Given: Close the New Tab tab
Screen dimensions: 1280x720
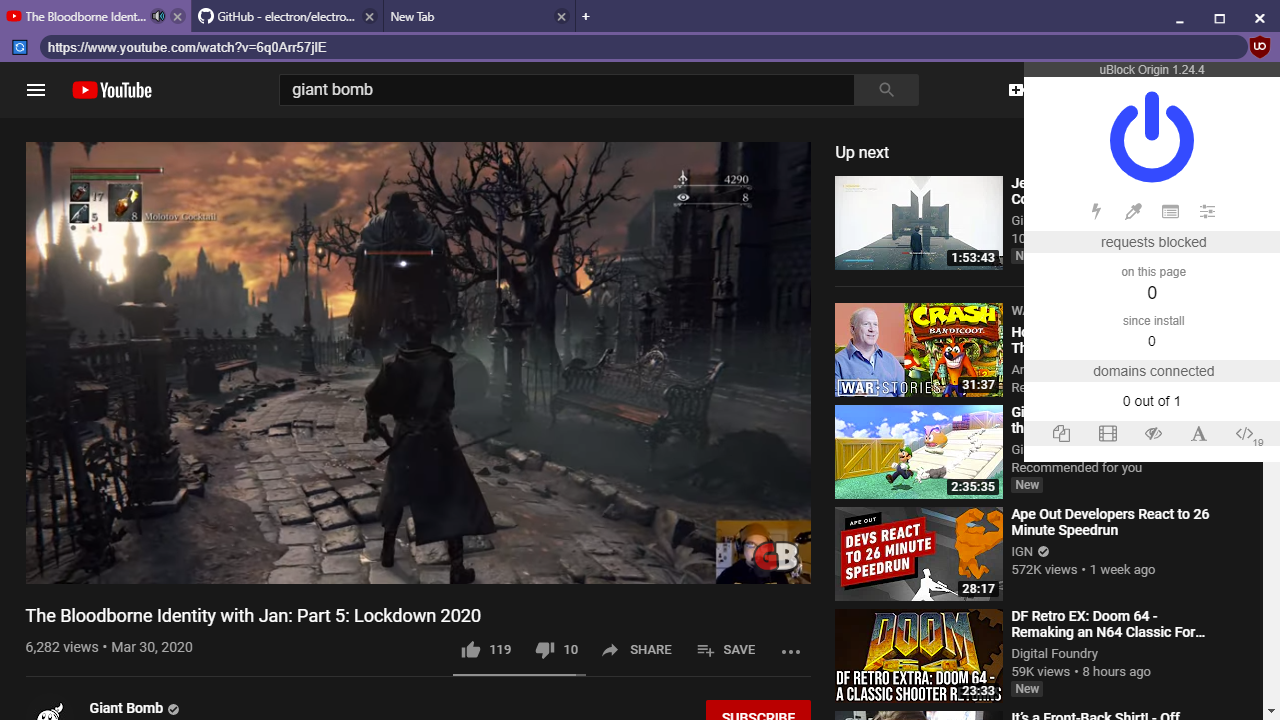Looking at the screenshot, I should pyautogui.click(x=561, y=17).
